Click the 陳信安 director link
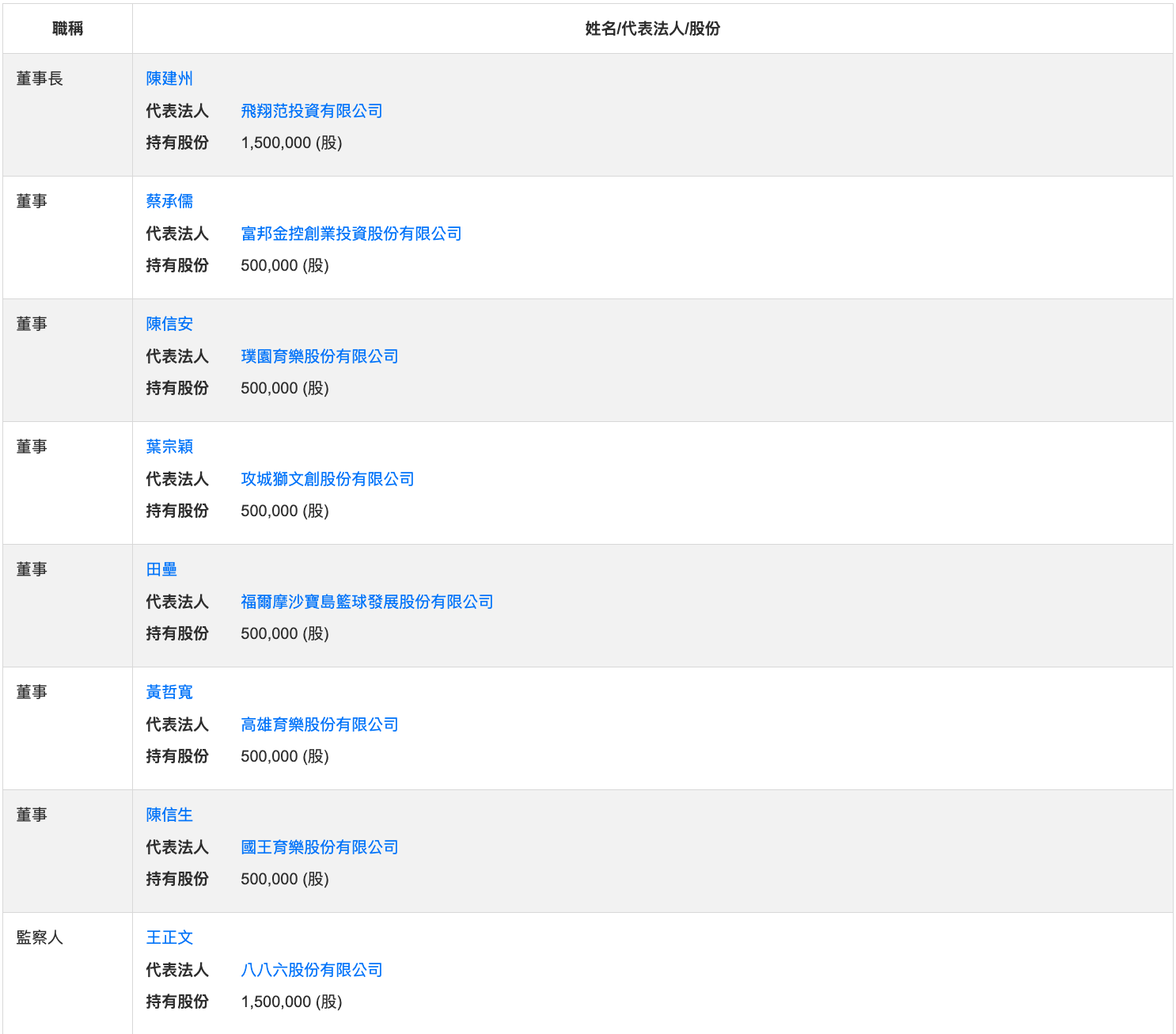The width and height of the screenshot is (1176, 1034). [169, 324]
